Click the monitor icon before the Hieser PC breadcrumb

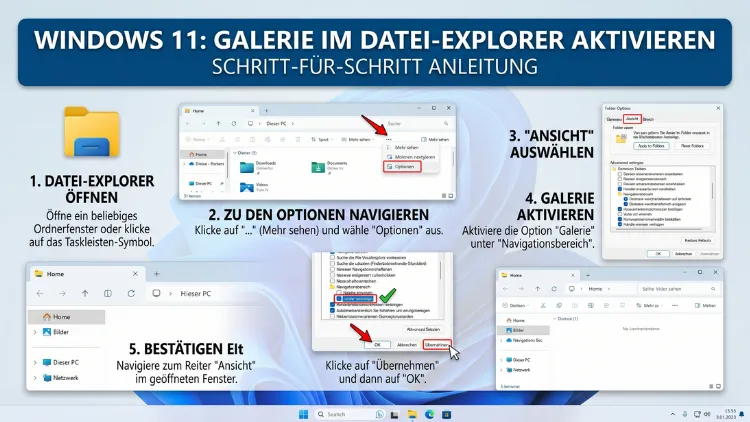click(156, 293)
